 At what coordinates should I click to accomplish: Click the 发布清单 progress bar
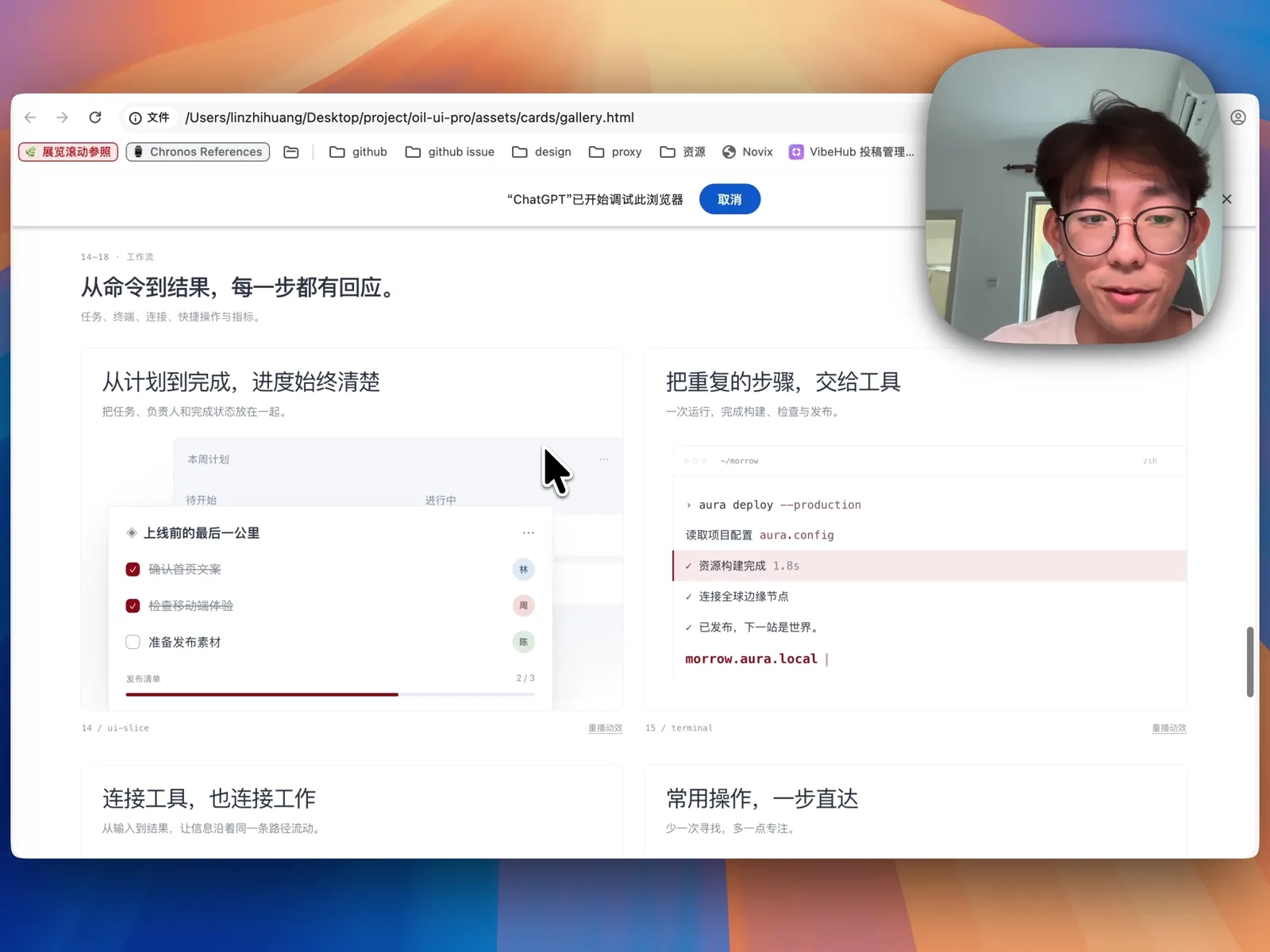point(330,694)
